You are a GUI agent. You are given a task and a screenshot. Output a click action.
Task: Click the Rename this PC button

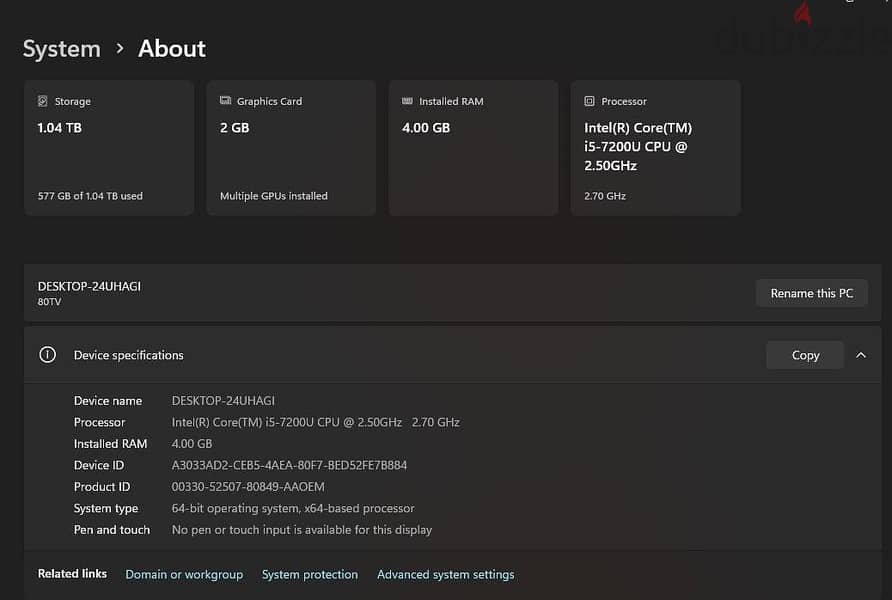pos(812,293)
